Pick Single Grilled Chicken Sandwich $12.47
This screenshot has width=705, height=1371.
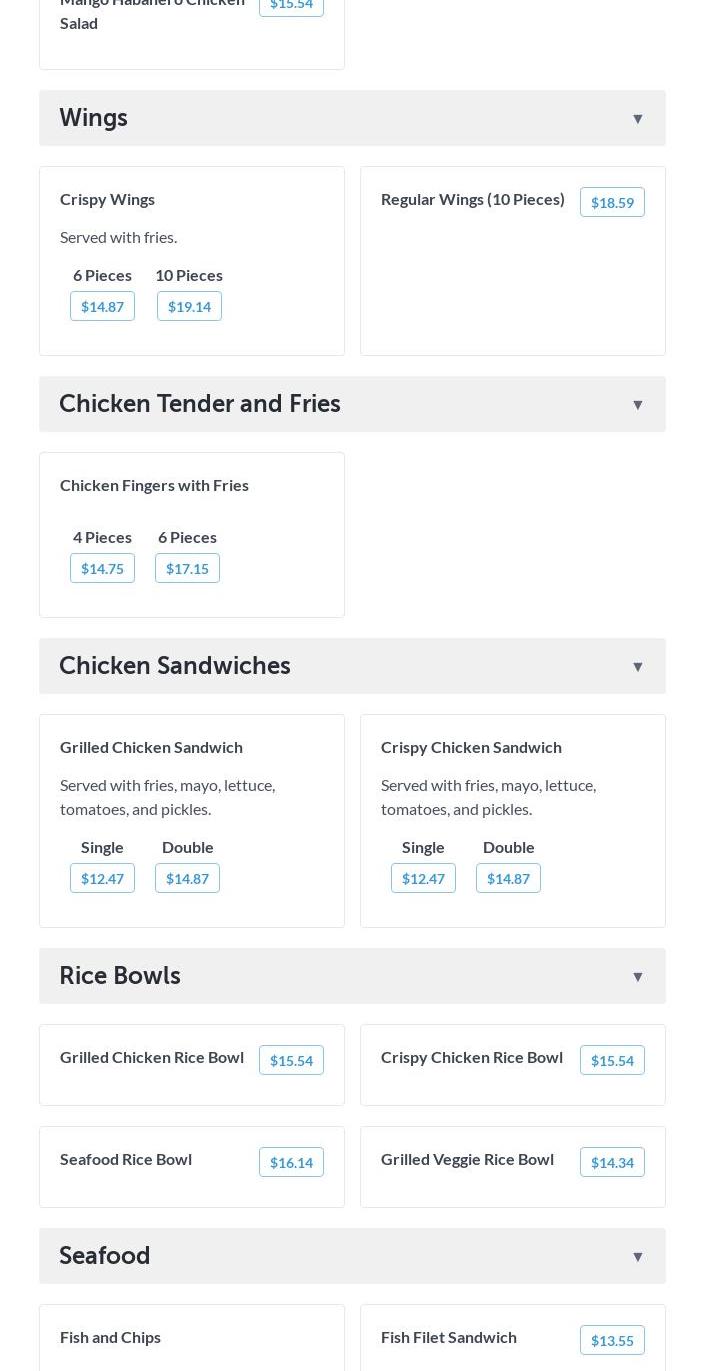pos(102,878)
